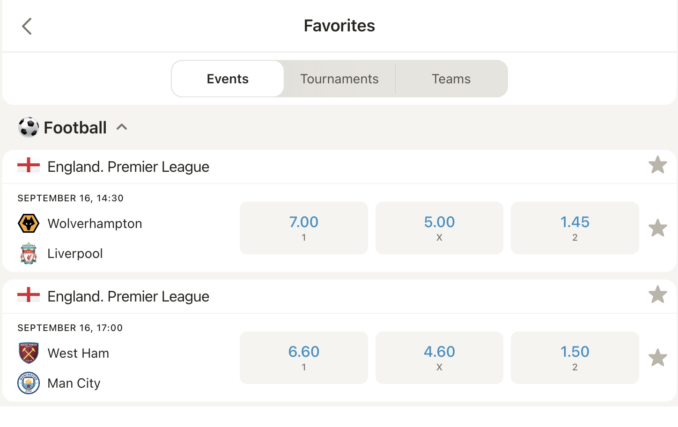Toggle favorite star for Wolverhampton vs Liverpool
Viewport: 678px width, 427px height.
click(x=657, y=228)
